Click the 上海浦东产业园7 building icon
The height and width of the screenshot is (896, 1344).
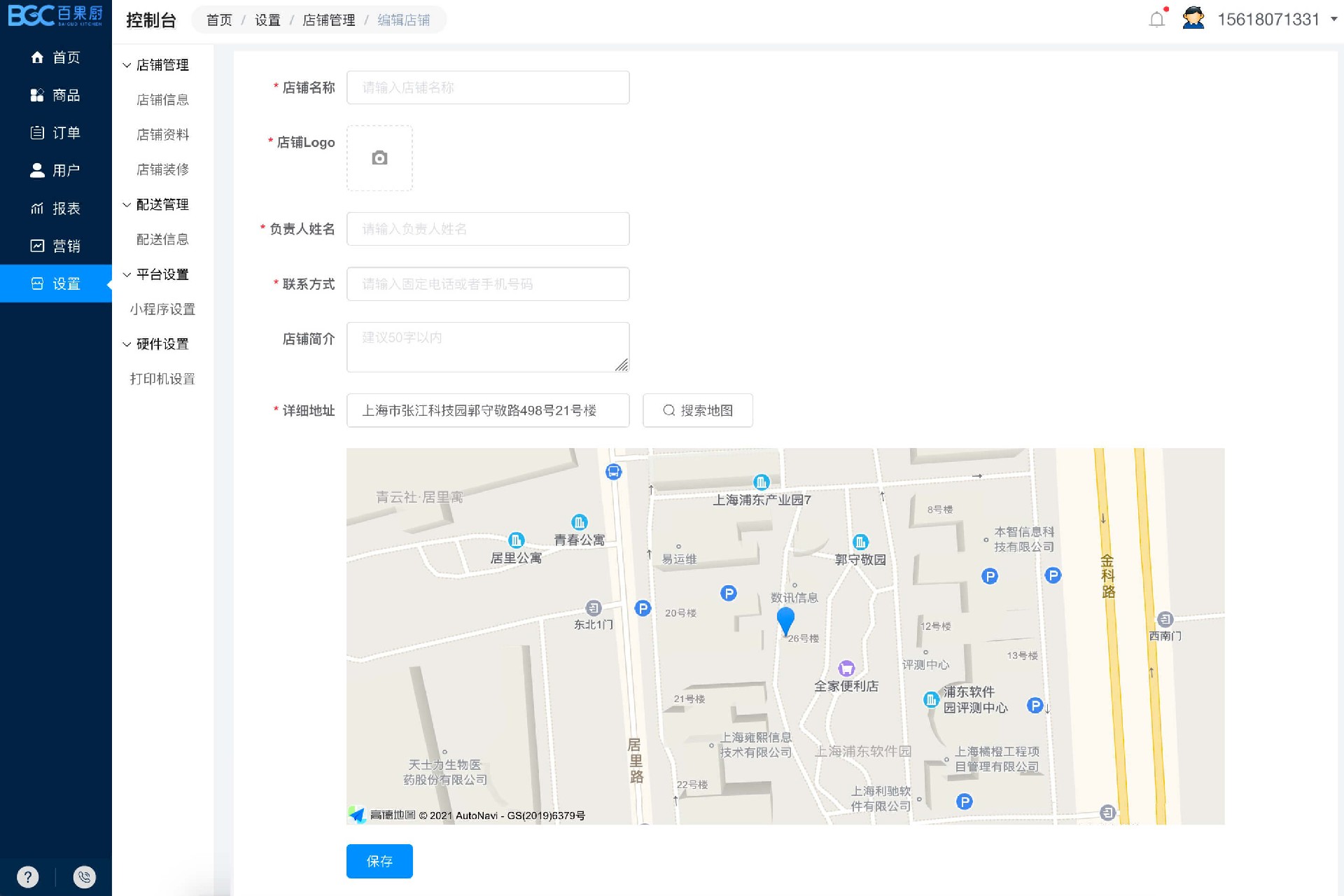(x=761, y=482)
